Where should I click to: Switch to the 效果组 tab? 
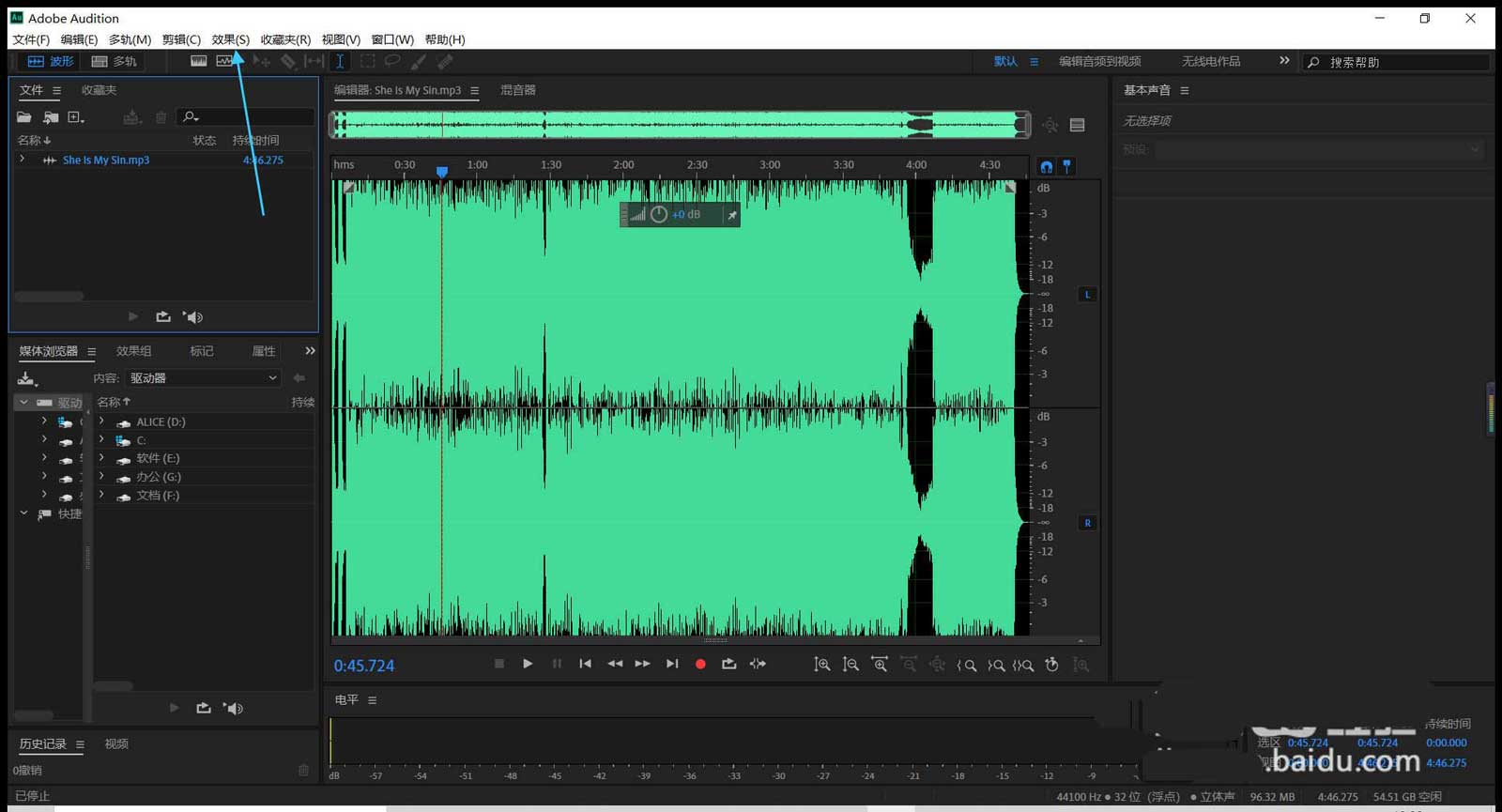pyautogui.click(x=133, y=351)
